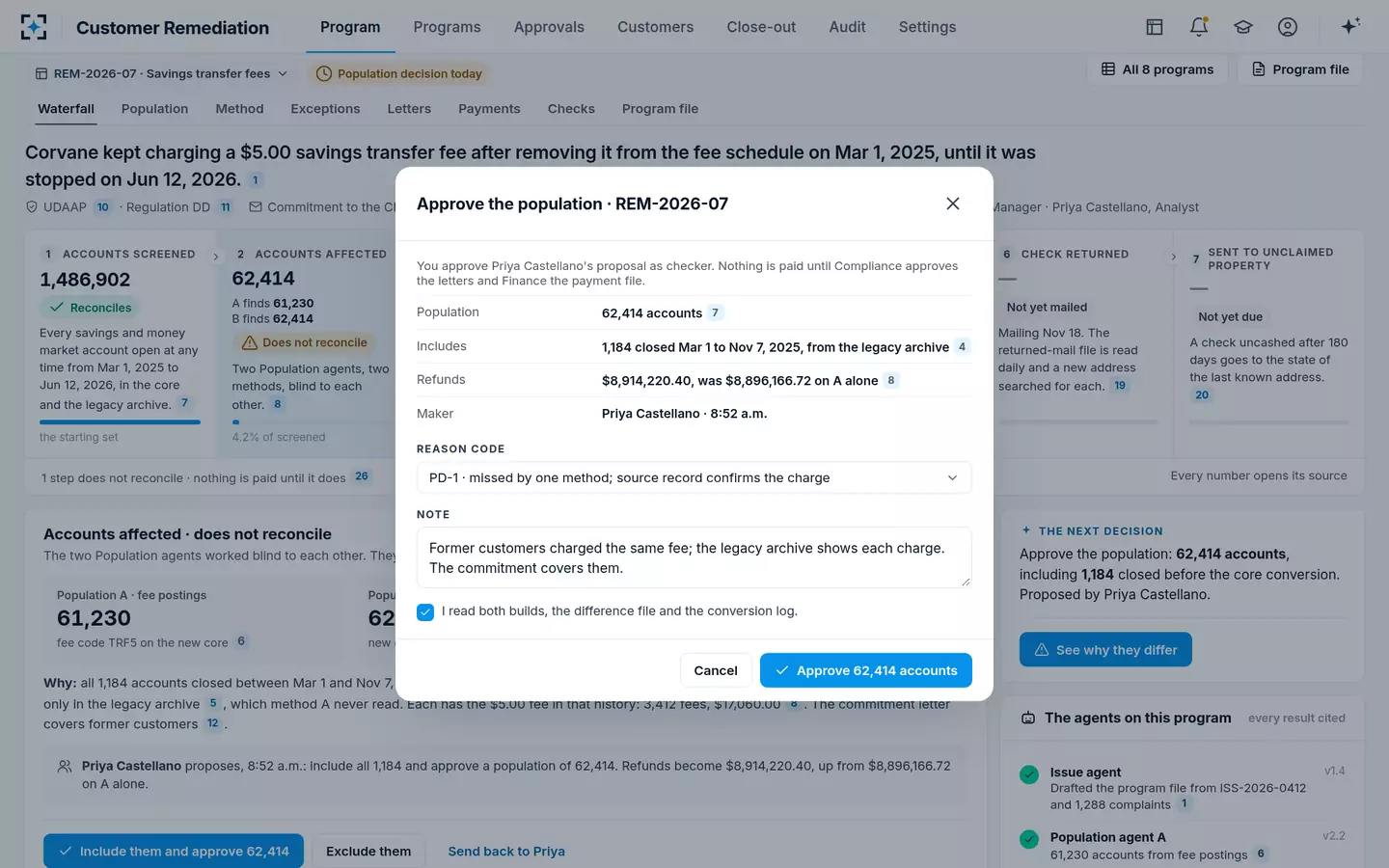1389x868 pixels.
Task: Open citation 4 next to legacy archive
Action: tap(962, 346)
